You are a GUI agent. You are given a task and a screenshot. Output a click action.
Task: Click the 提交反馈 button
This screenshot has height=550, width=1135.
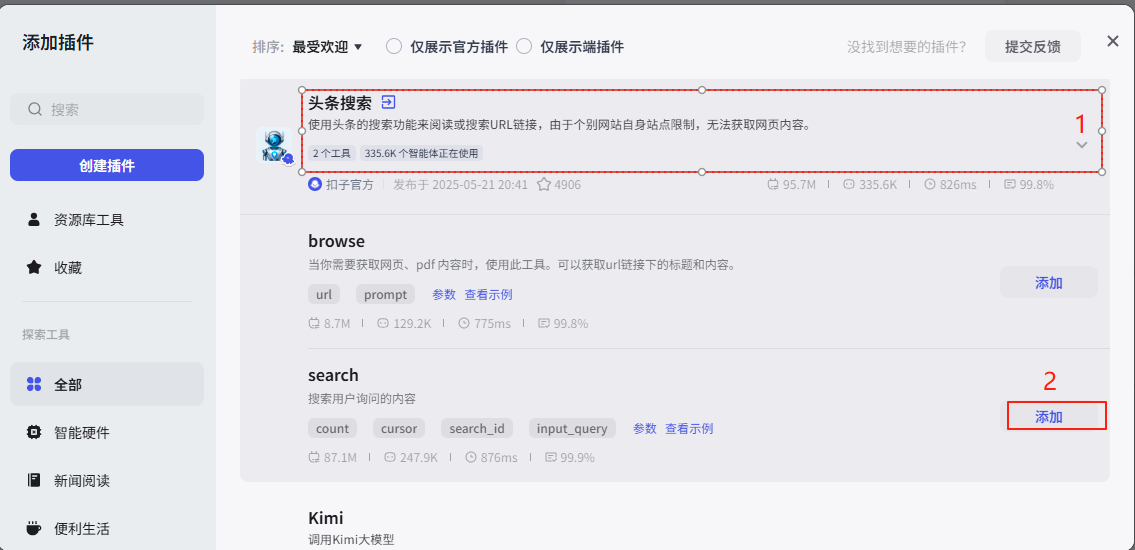(x=1033, y=46)
